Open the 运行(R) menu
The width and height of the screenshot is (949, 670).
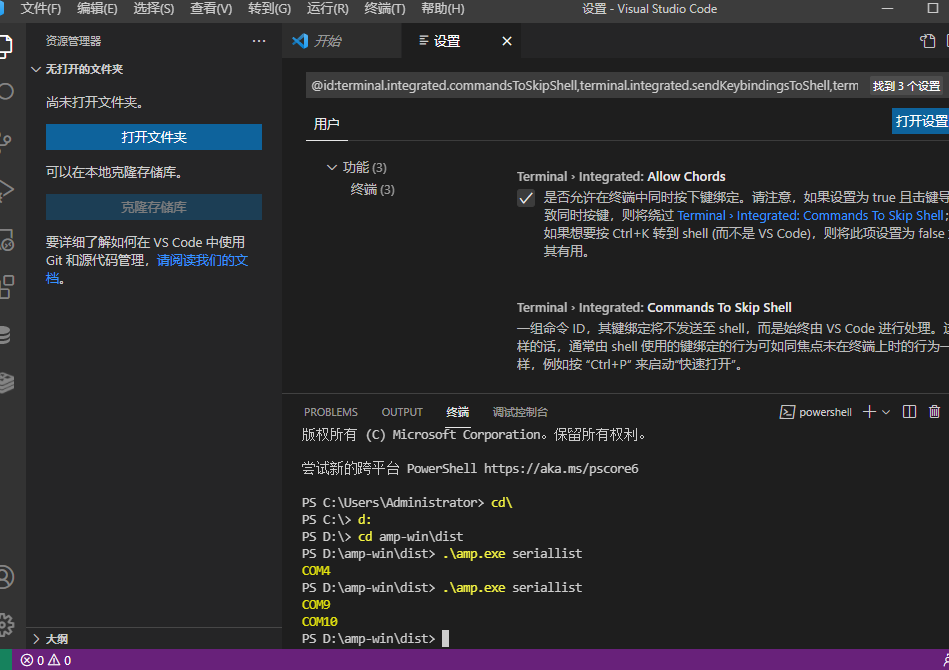click(327, 8)
